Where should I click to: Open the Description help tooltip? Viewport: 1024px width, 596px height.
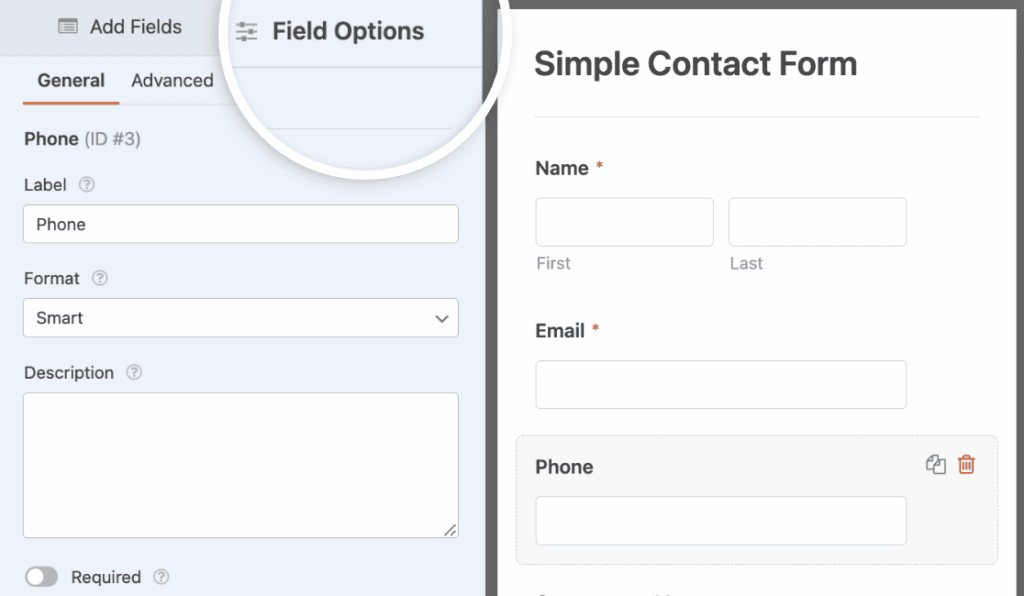coord(134,372)
